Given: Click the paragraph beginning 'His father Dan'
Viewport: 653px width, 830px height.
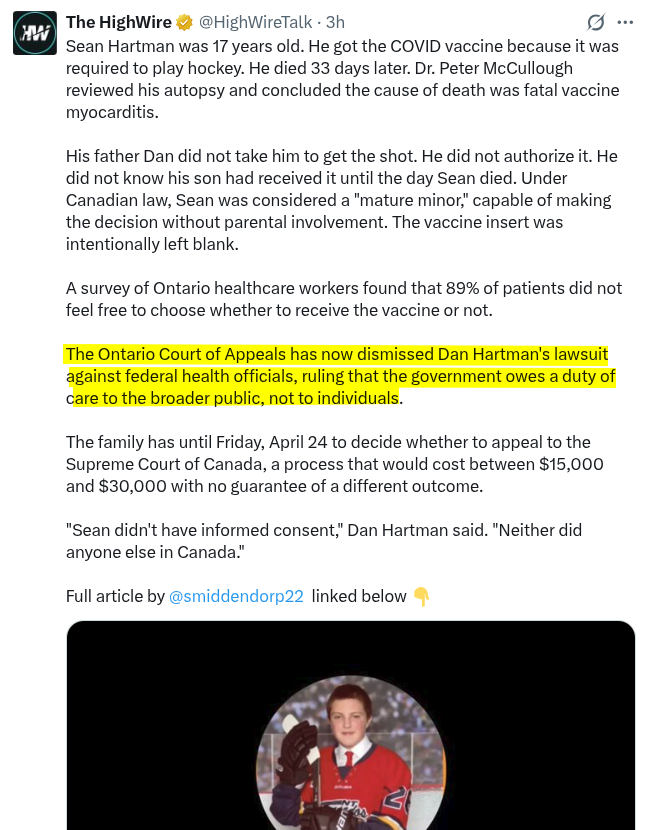Looking at the screenshot, I should tap(340, 200).
